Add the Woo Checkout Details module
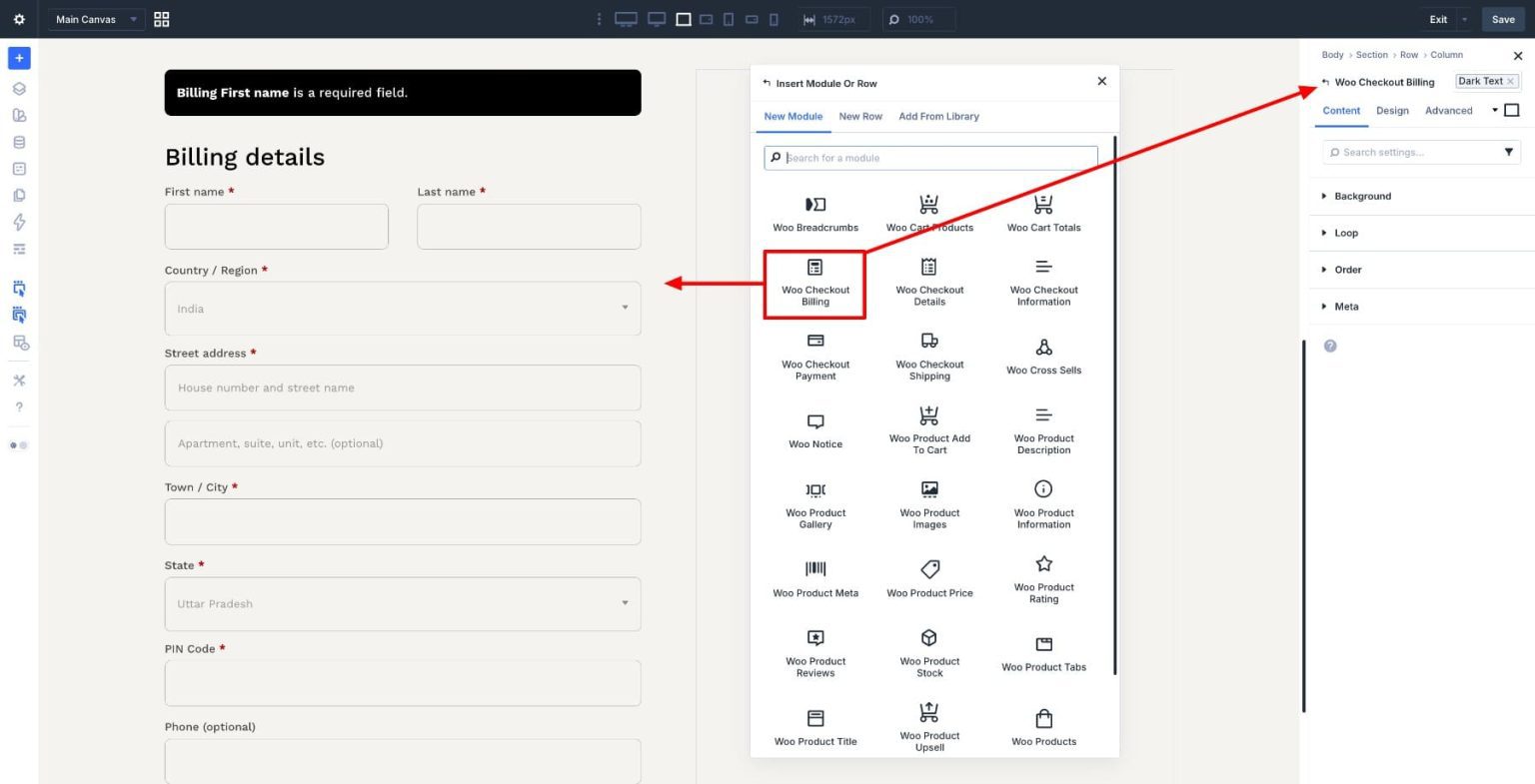Viewport: 1535px width, 784px height. (x=929, y=283)
